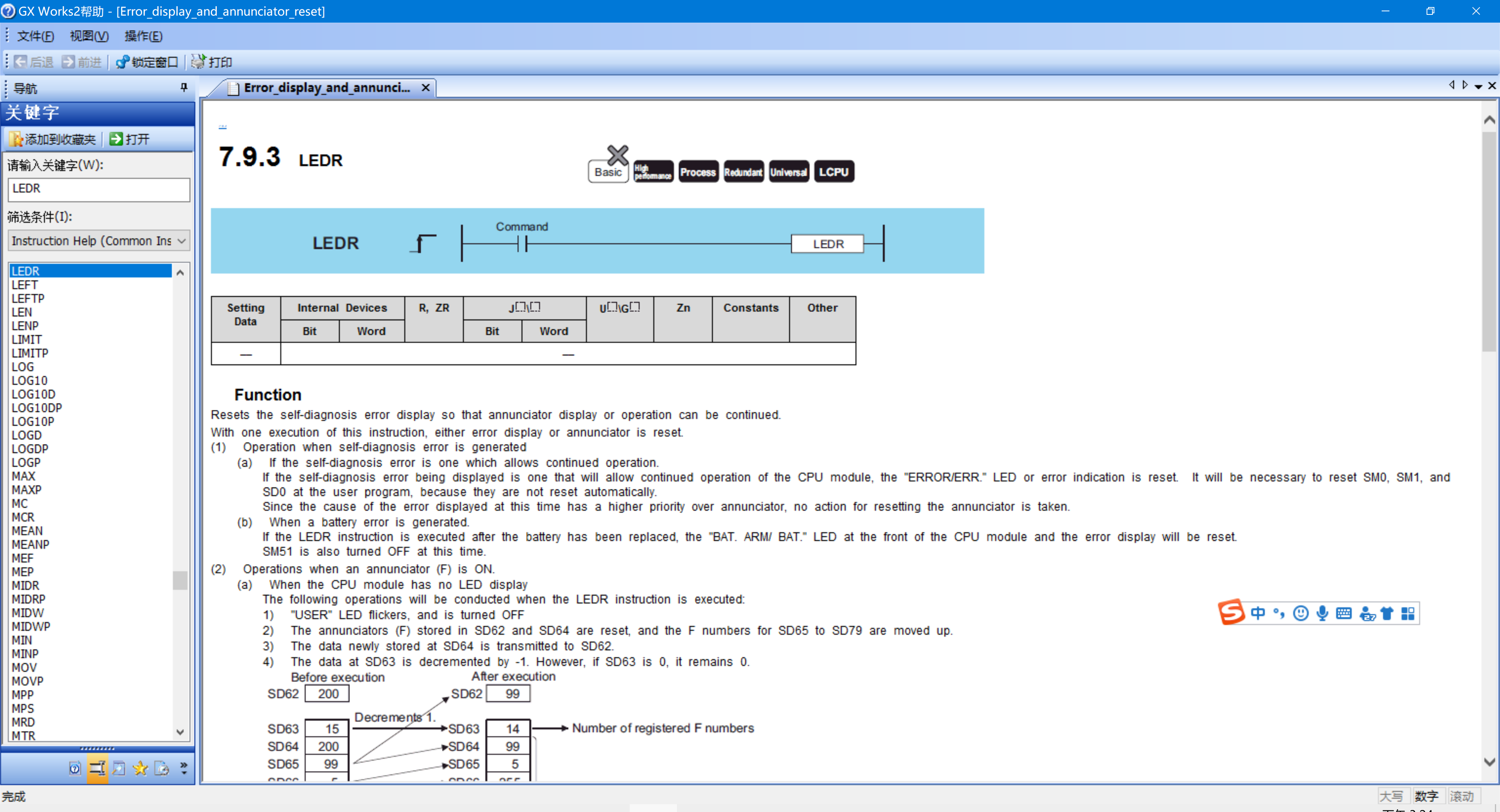Open the search icon in the navigation footer

119,768
